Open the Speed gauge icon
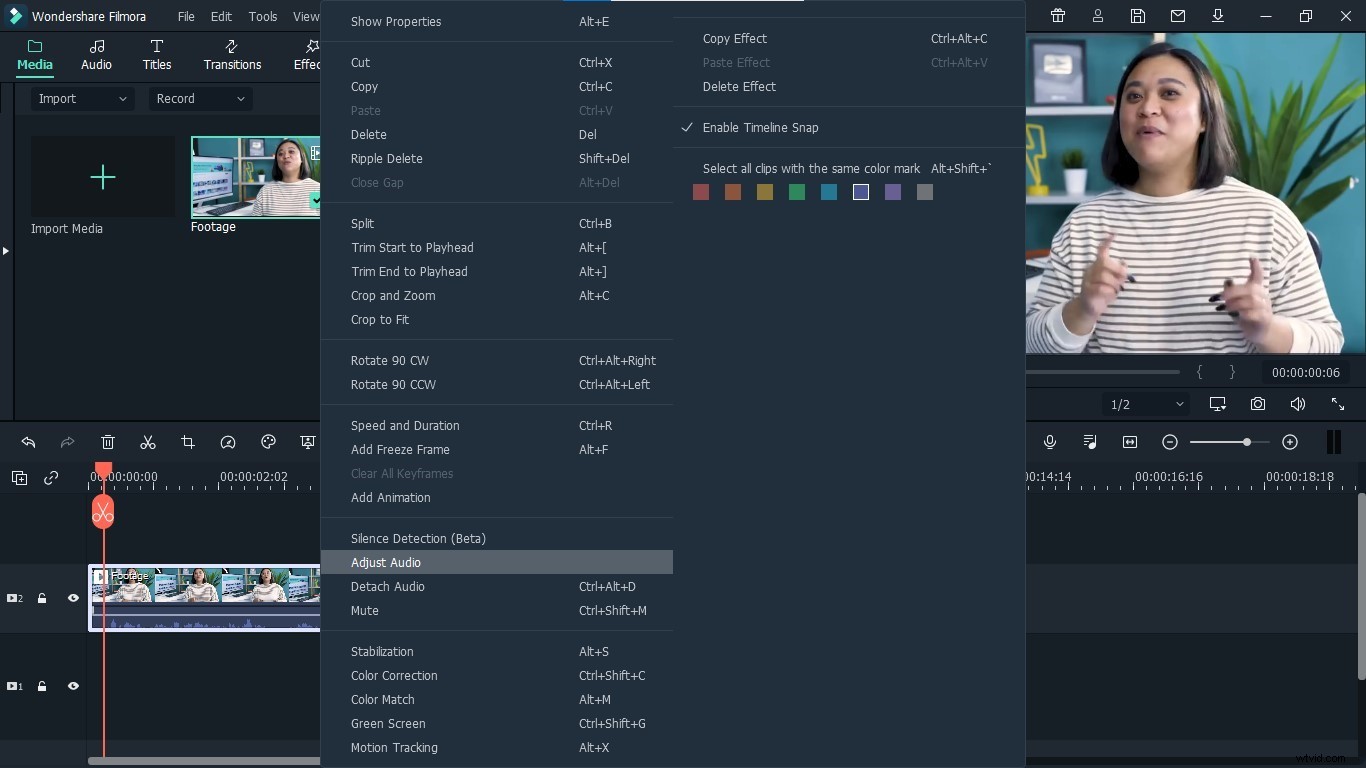The width and height of the screenshot is (1366, 768). click(x=228, y=442)
